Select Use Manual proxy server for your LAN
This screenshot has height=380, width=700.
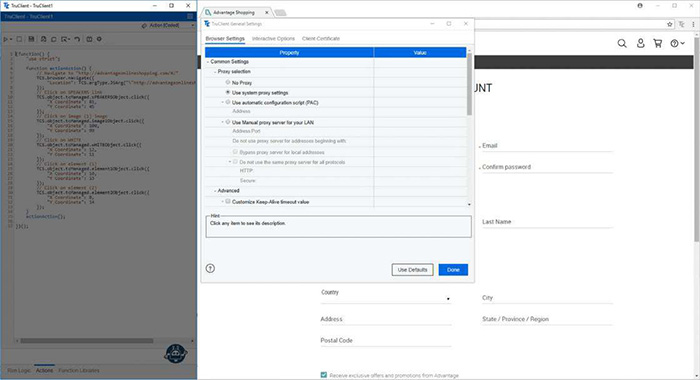click(228, 122)
